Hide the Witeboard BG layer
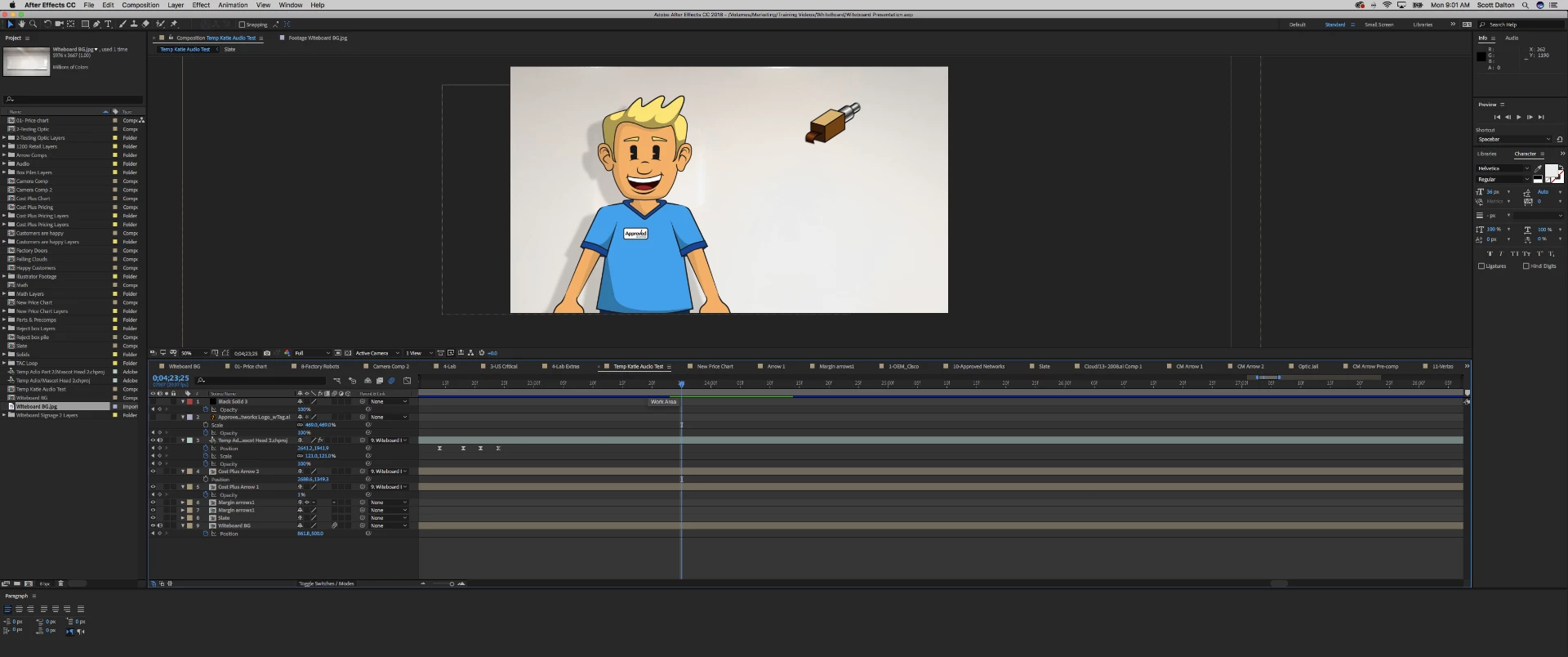 pos(153,525)
